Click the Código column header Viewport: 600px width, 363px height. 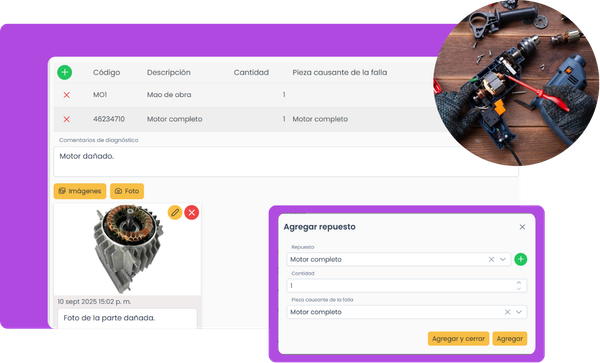pyautogui.click(x=106, y=72)
